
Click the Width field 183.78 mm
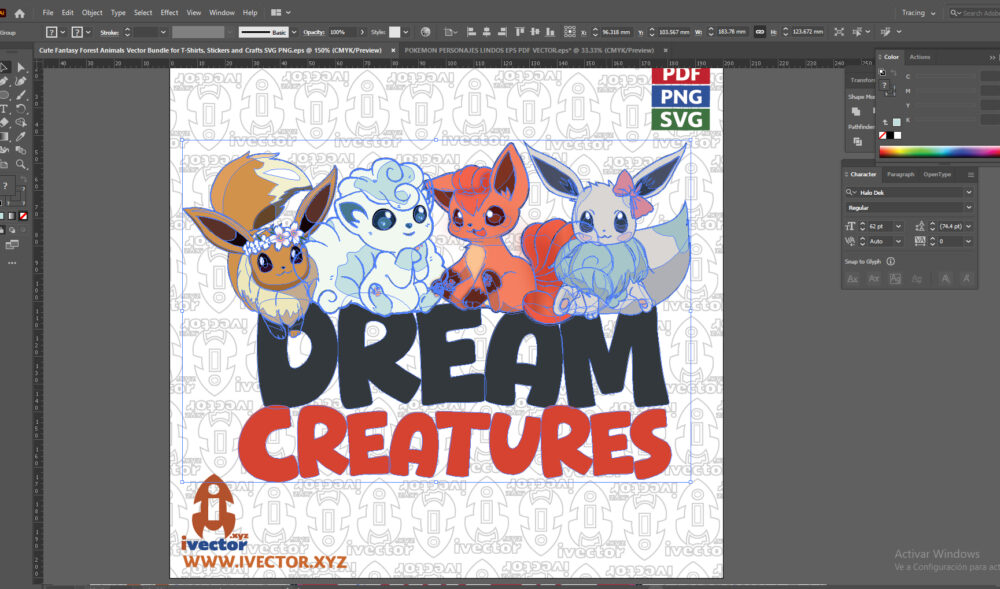coord(732,32)
